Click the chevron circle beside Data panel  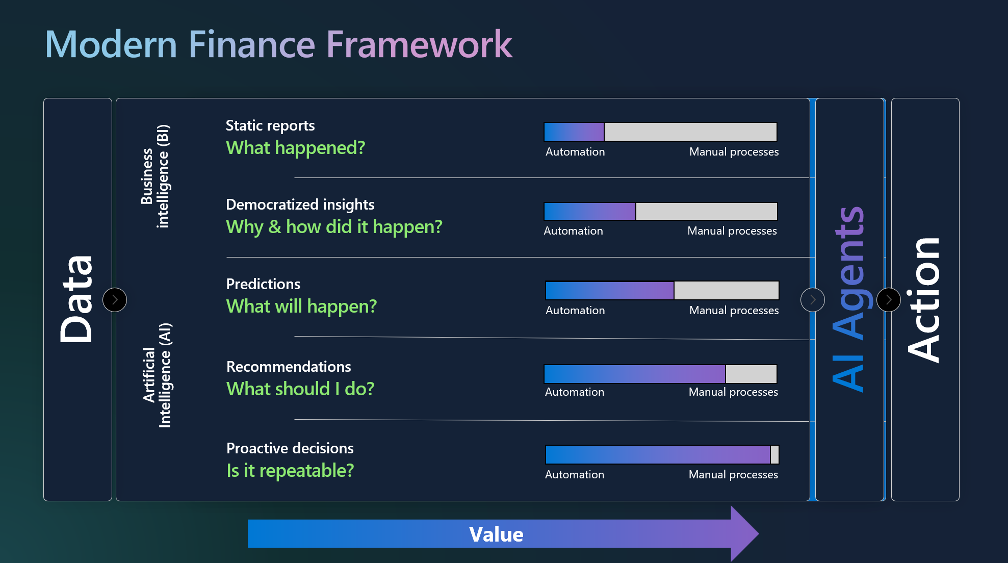pos(114,300)
